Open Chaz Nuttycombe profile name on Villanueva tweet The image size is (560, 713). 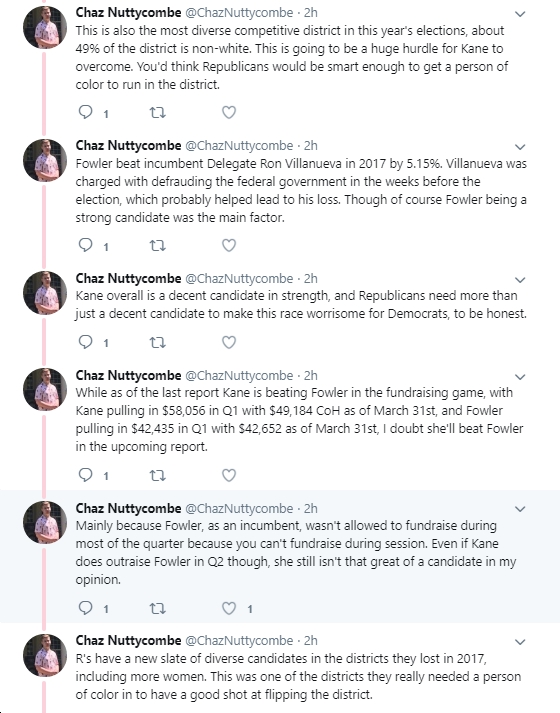[x=128, y=146]
